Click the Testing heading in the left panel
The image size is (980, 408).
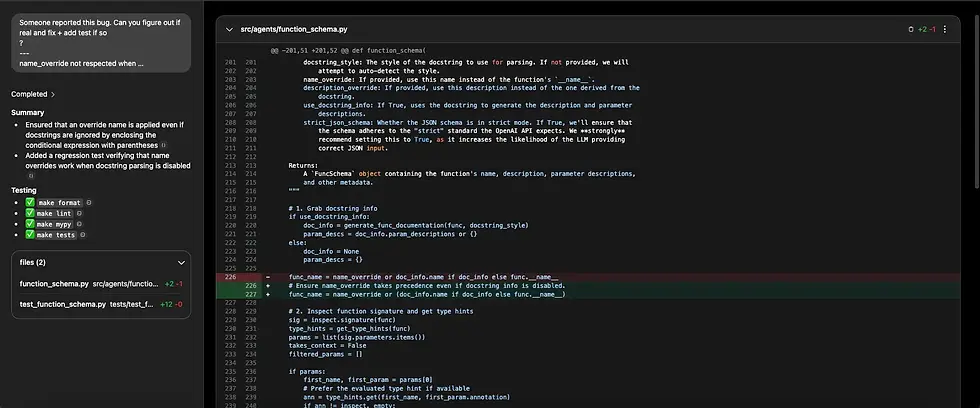point(24,191)
